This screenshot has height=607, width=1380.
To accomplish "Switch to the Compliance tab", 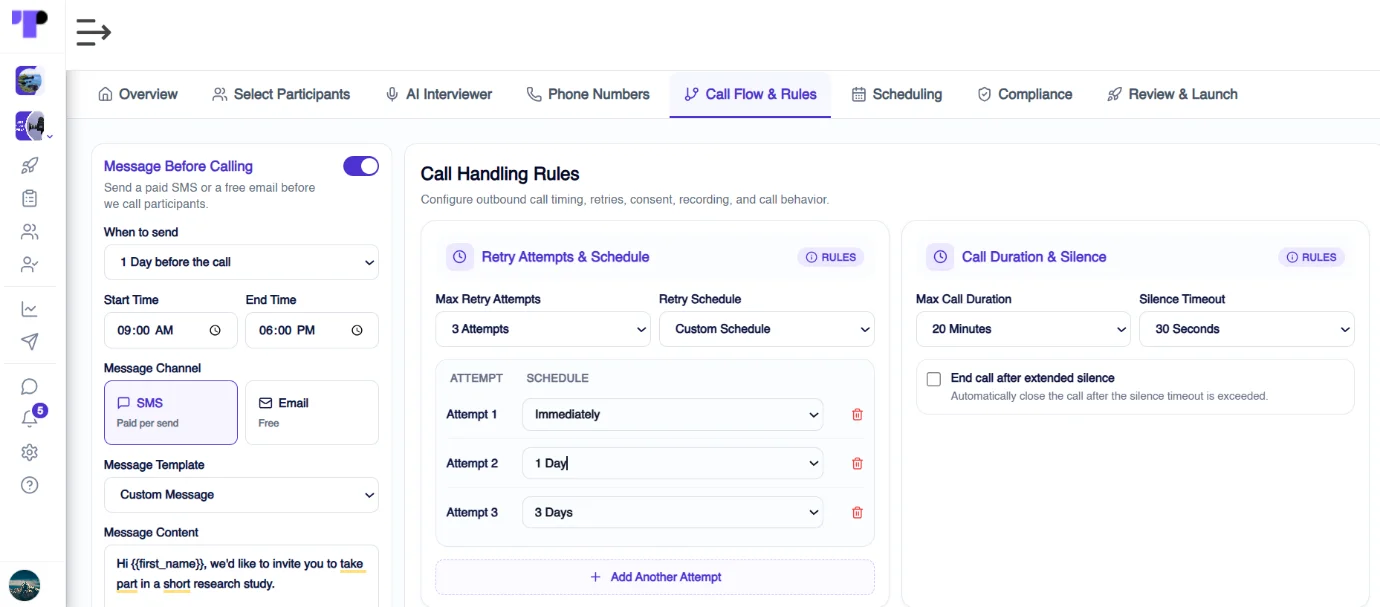I will 1024,94.
